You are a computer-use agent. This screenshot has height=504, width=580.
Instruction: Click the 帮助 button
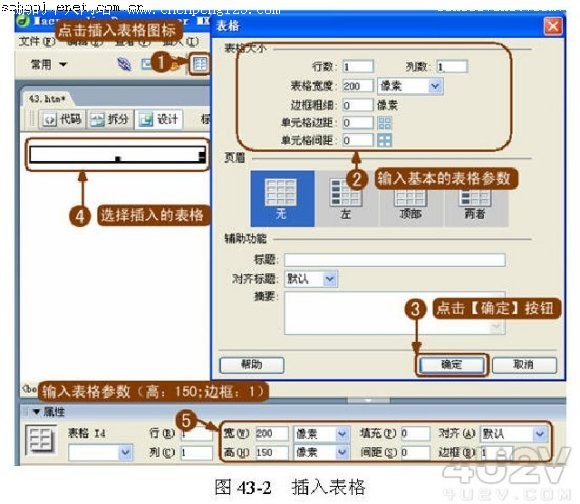tap(252, 365)
